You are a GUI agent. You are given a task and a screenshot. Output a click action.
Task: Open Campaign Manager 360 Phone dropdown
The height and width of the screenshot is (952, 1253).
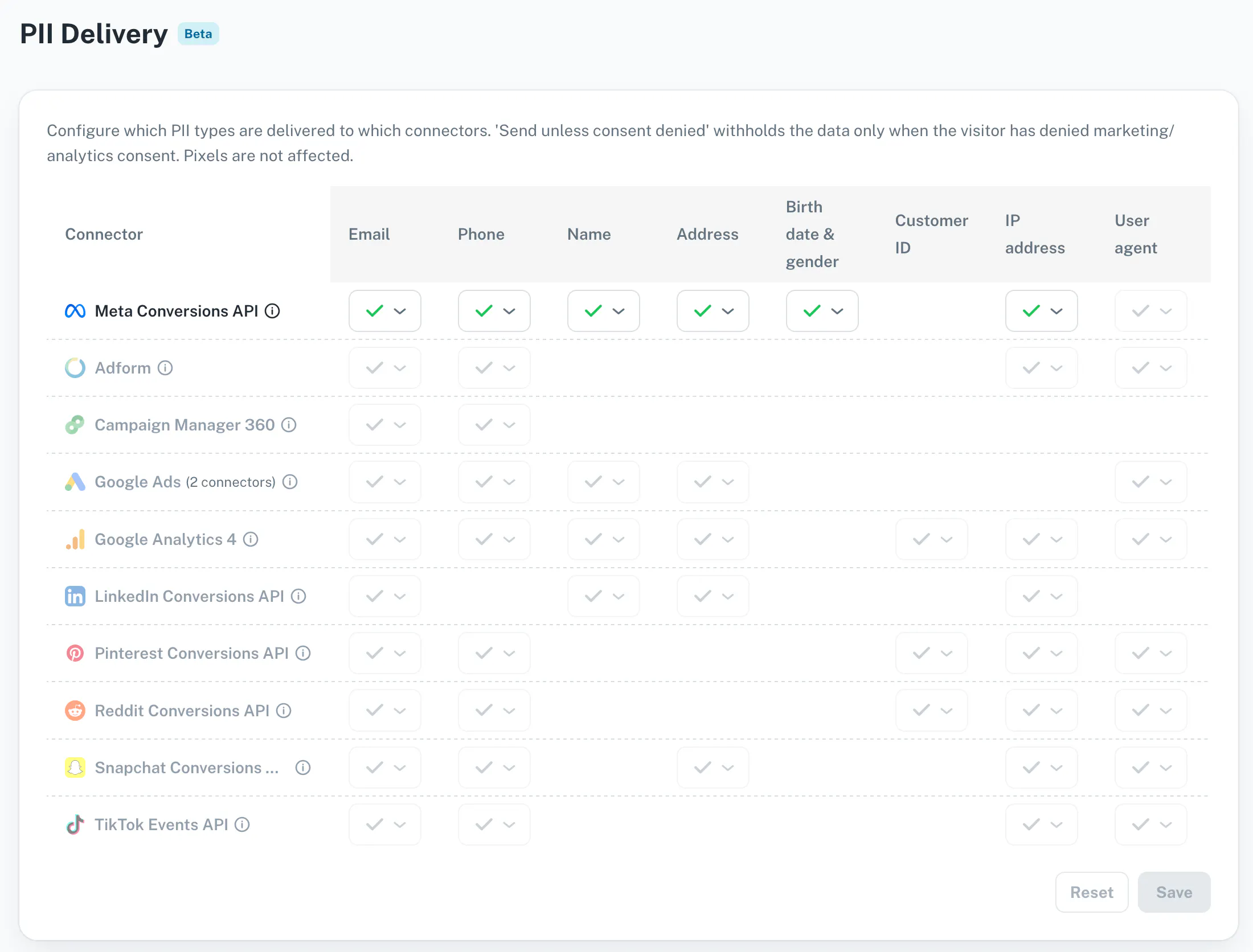(x=494, y=425)
